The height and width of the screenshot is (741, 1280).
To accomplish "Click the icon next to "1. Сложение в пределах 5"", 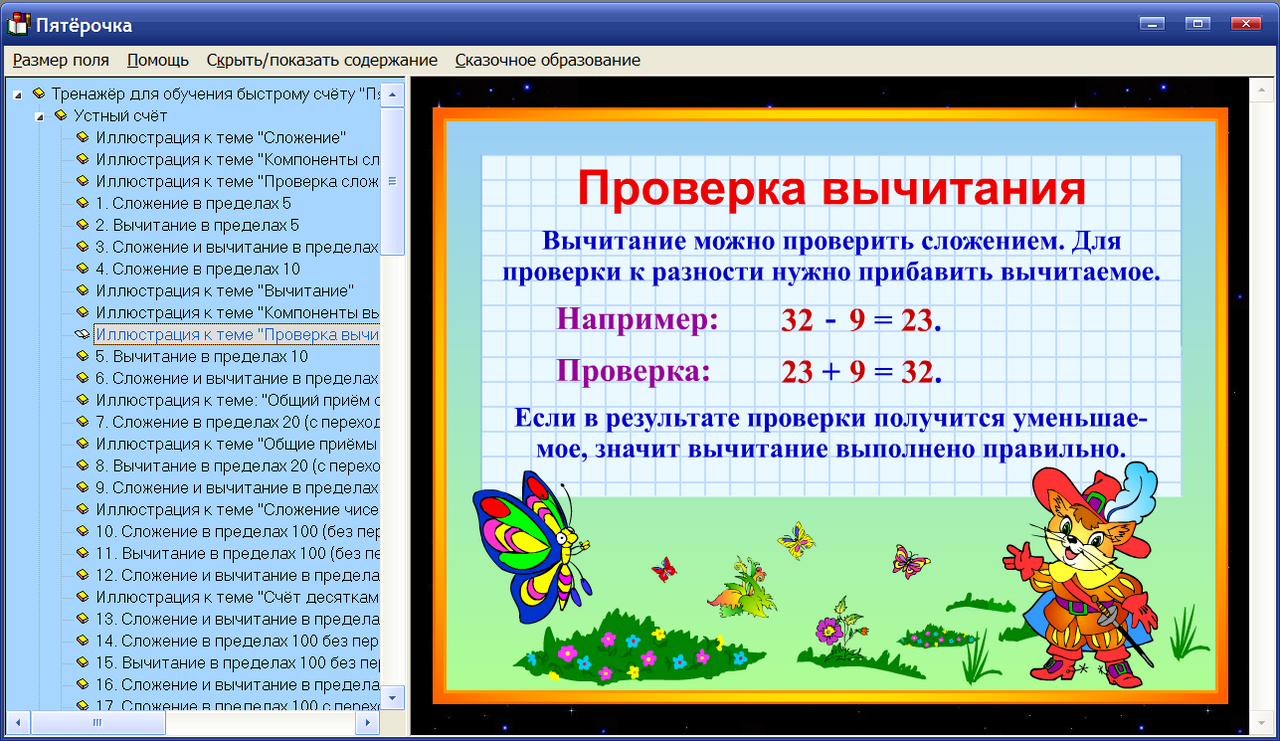I will pyautogui.click(x=82, y=202).
